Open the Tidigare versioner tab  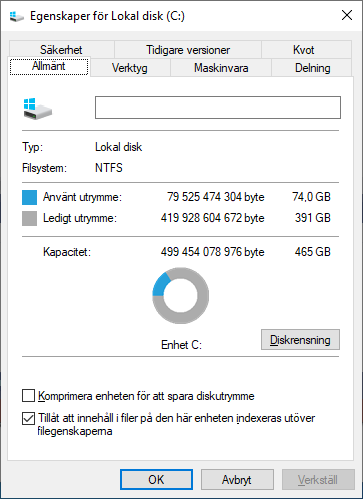(x=188, y=50)
